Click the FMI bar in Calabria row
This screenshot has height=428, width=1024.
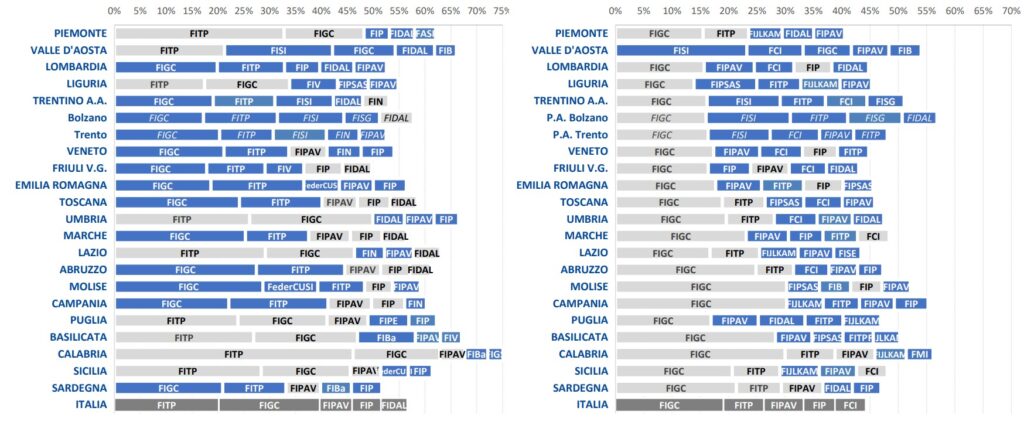920,354
